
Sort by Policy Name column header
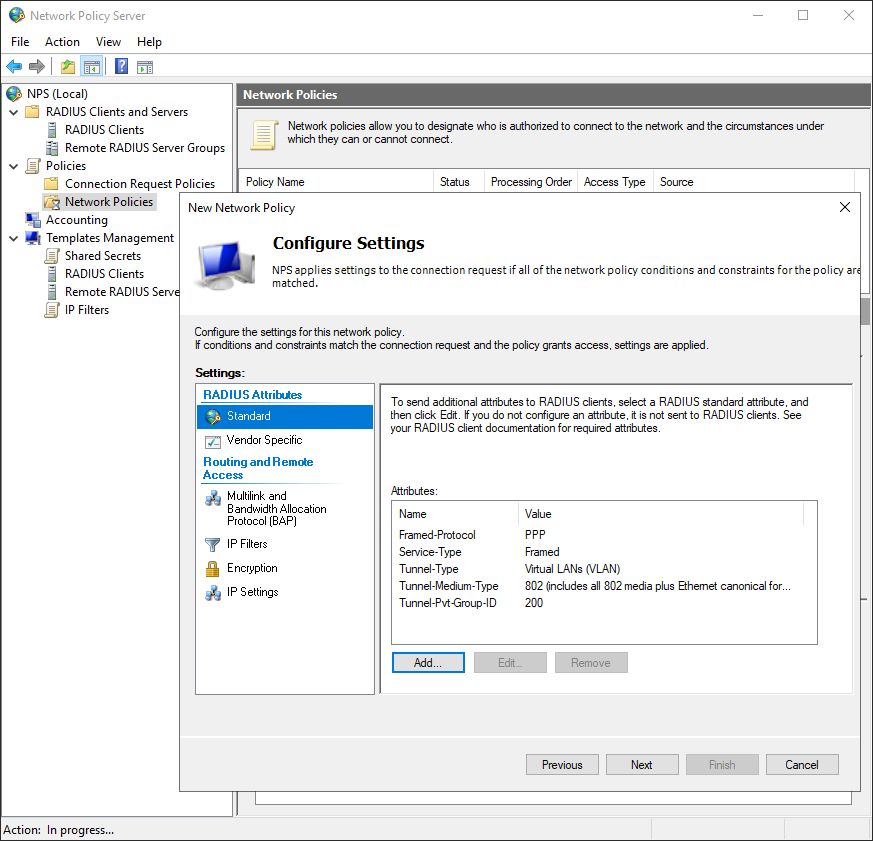coord(337,181)
